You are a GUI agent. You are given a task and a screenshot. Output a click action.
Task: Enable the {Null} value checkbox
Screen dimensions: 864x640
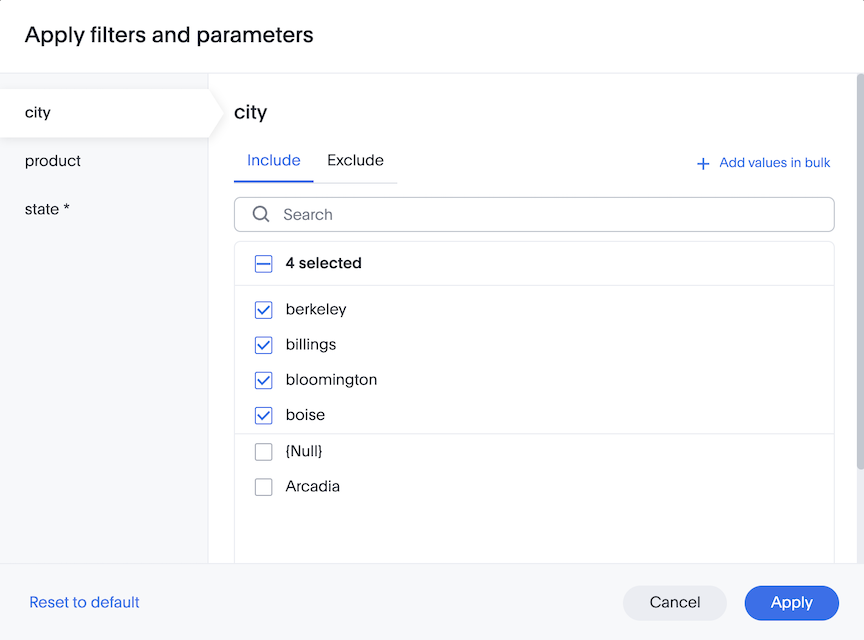263,451
